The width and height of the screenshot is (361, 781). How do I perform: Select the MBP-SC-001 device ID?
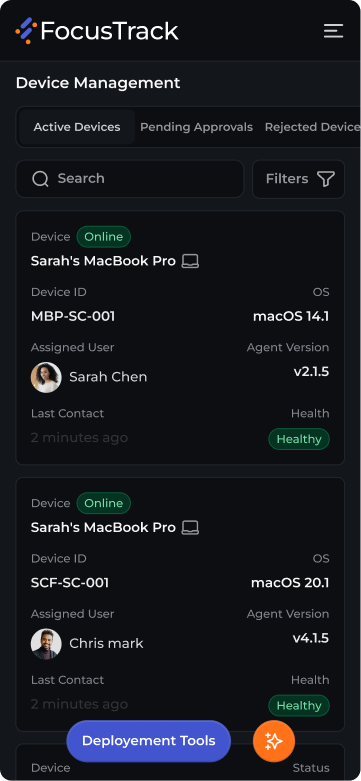pos(73,316)
